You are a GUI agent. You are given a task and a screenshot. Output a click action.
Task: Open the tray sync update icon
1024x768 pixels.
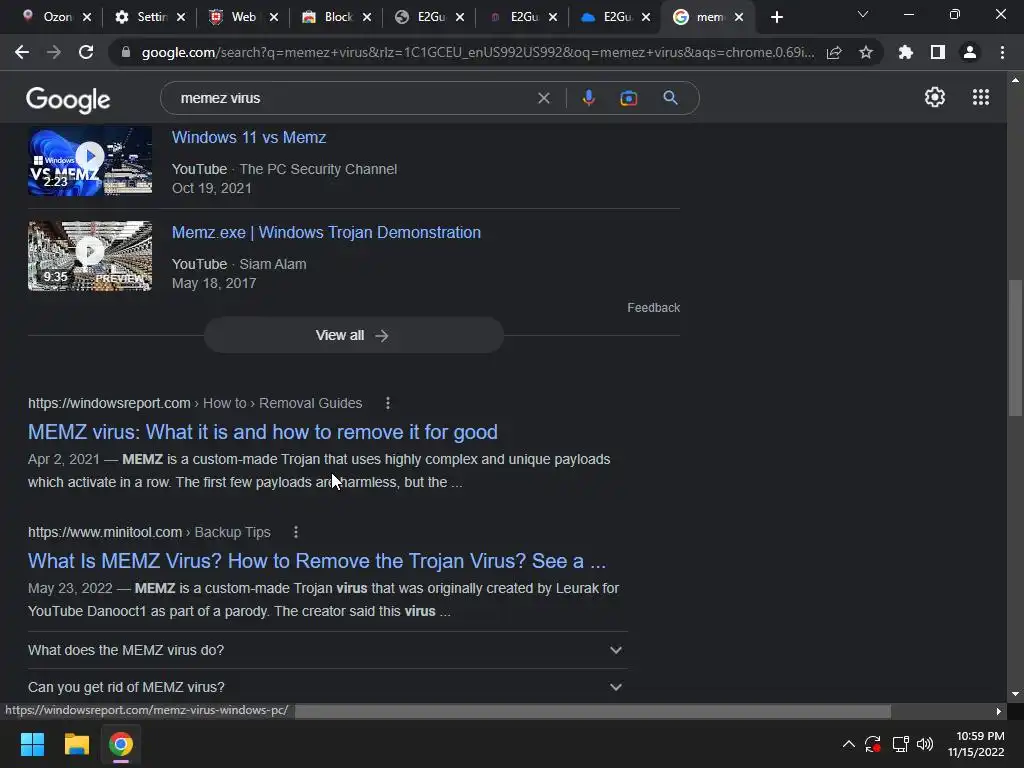coord(873,744)
